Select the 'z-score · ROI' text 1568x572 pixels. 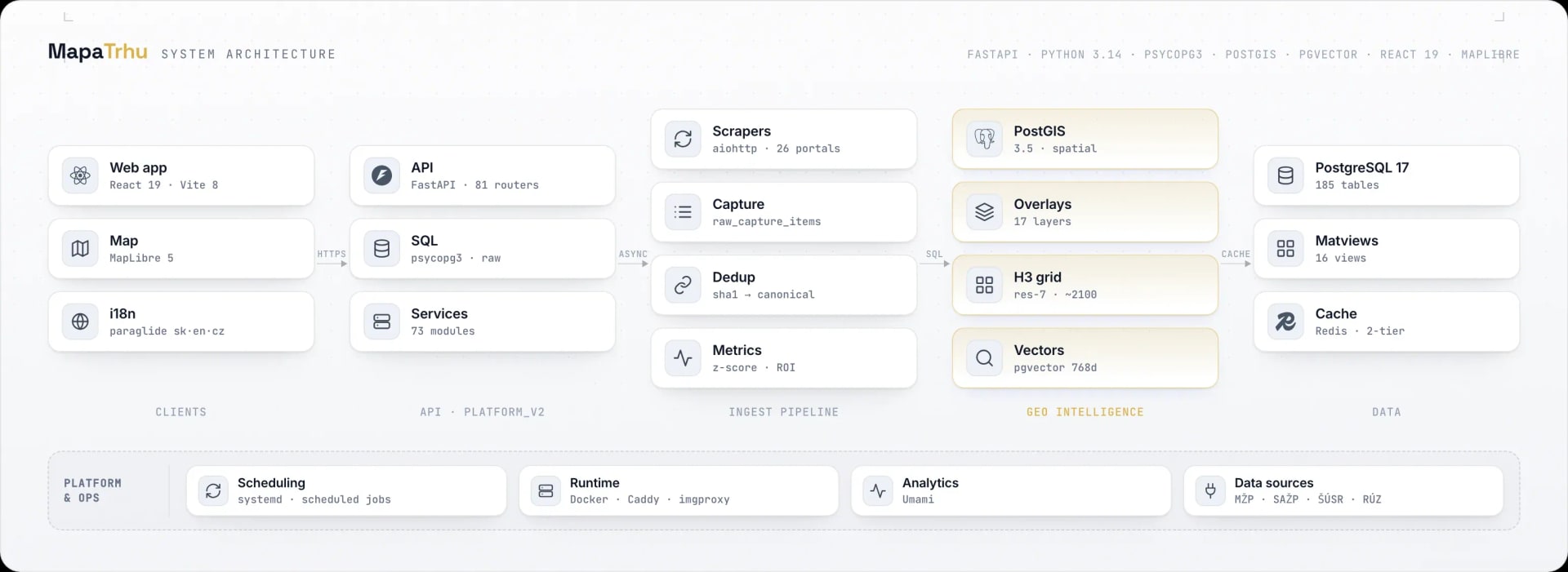click(753, 368)
